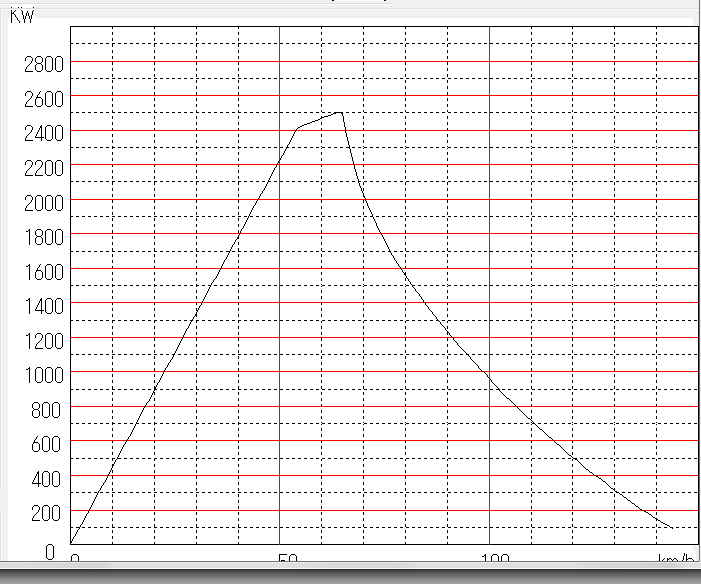Click the km/h unit label on the X-axis
The image size is (701, 584).
click(676, 558)
